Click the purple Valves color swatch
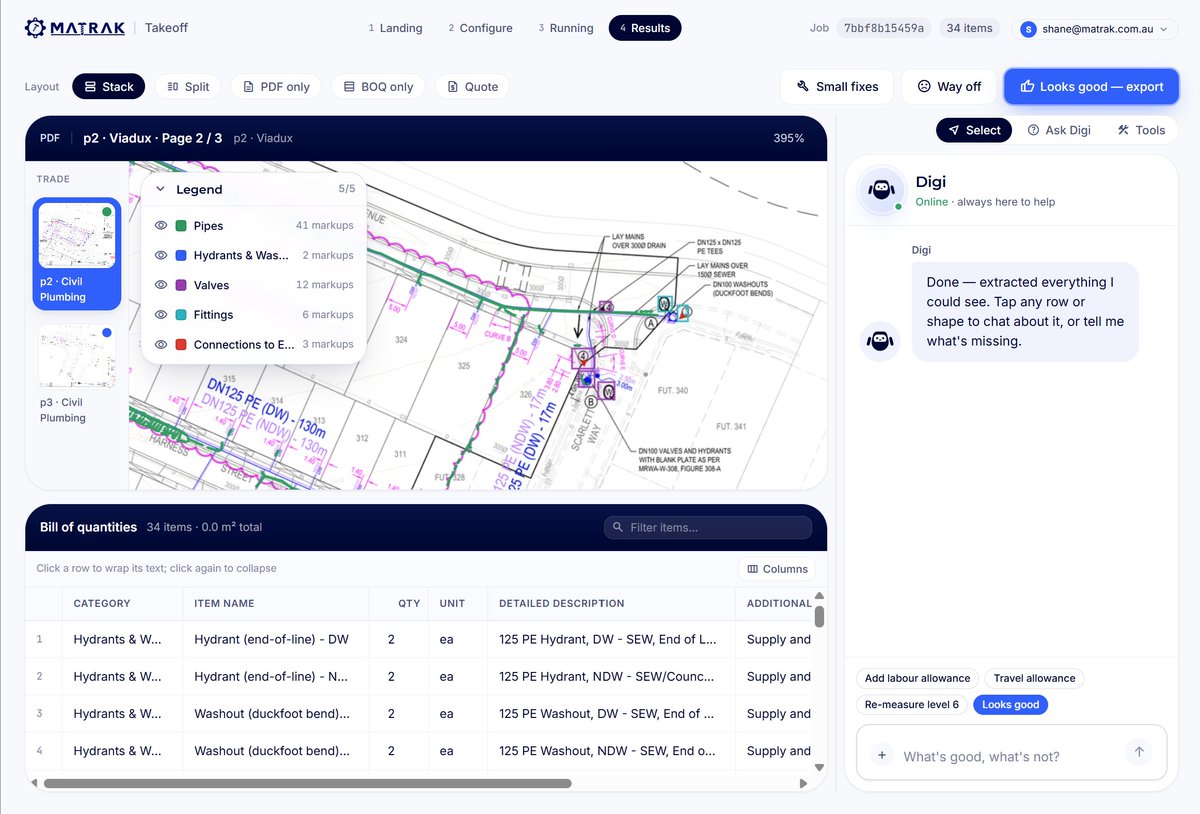Viewport: 1200px width, 814px height. 181,285
